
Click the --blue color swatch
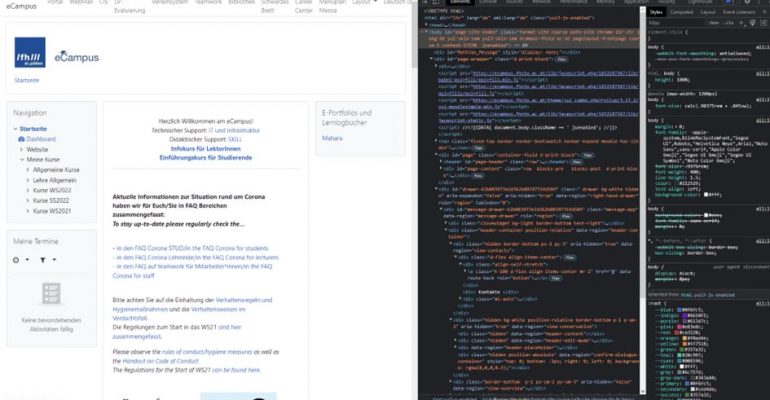point(679,310)
